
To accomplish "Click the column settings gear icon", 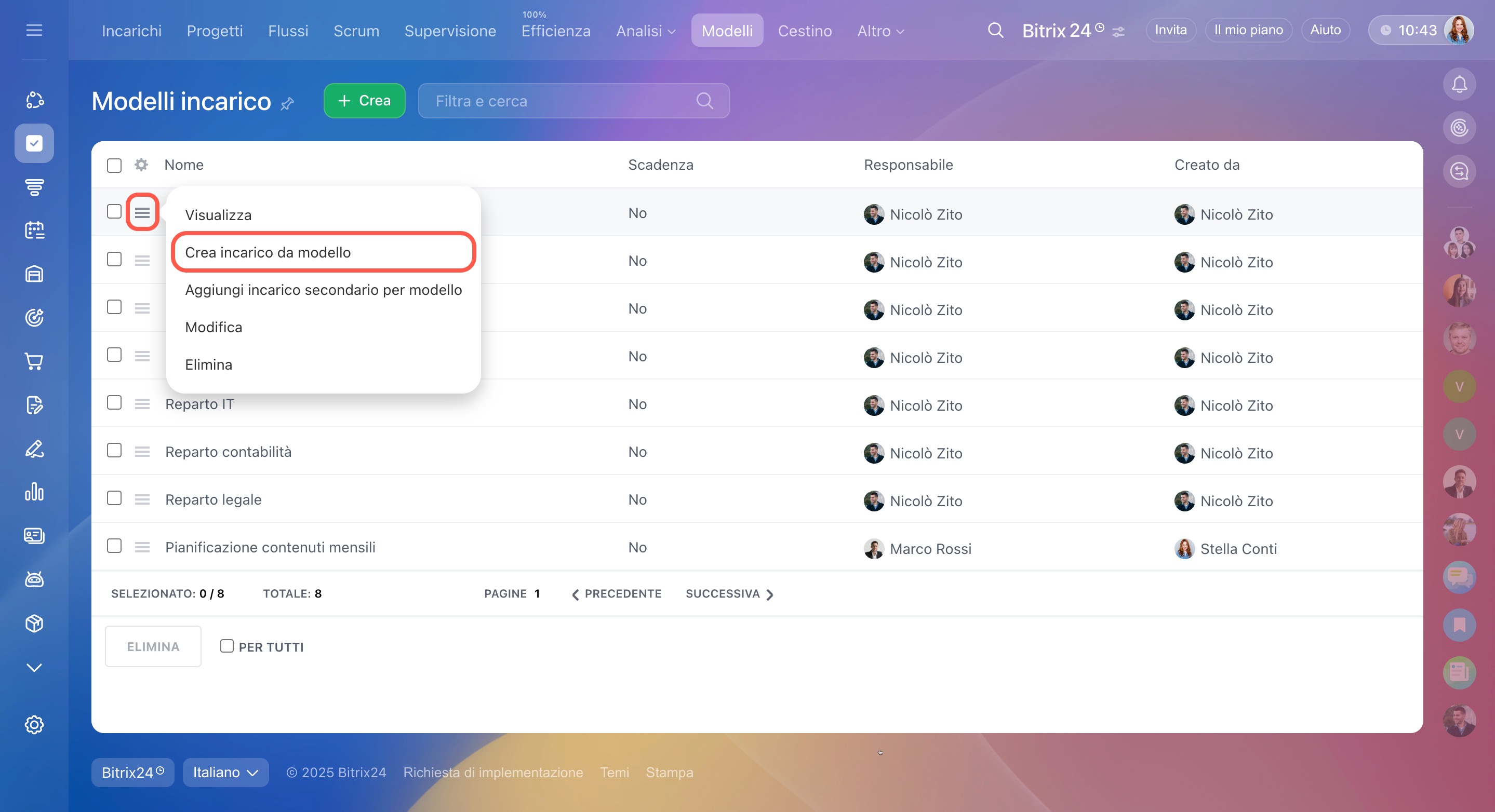I will (141, 165).
